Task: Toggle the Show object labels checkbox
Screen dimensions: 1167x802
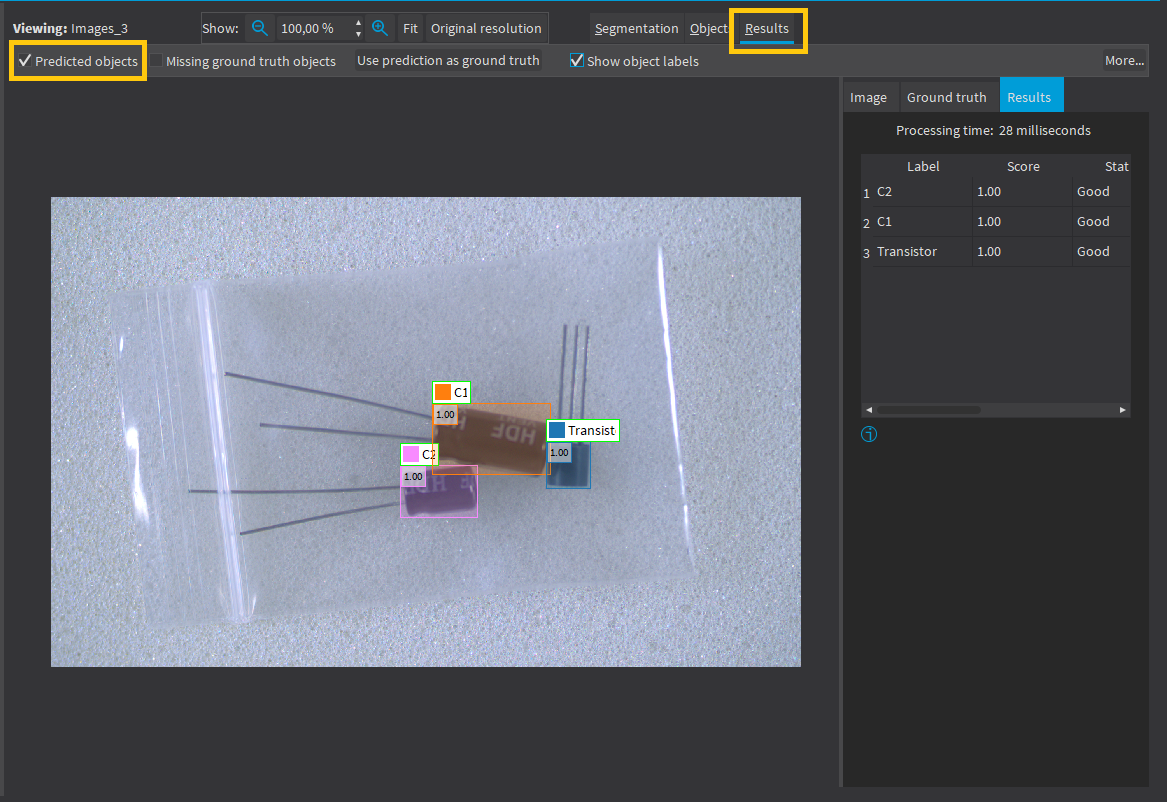Action: coord(577,61)
